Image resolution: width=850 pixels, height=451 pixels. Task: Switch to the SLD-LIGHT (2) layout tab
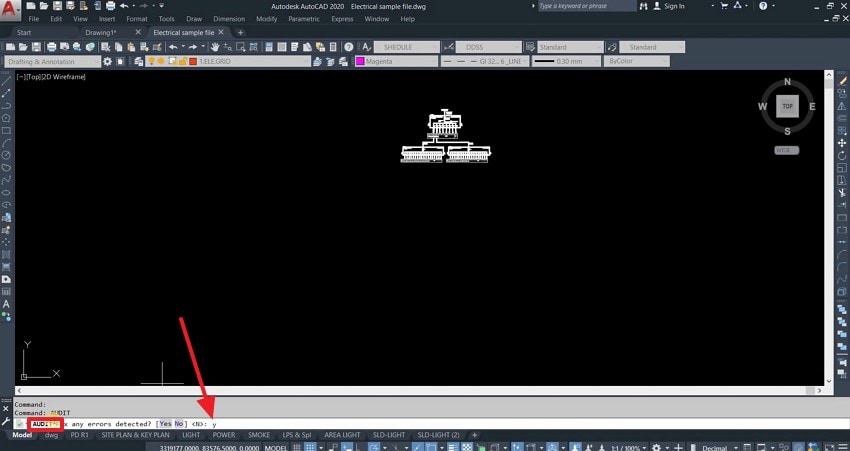[438, 435]
